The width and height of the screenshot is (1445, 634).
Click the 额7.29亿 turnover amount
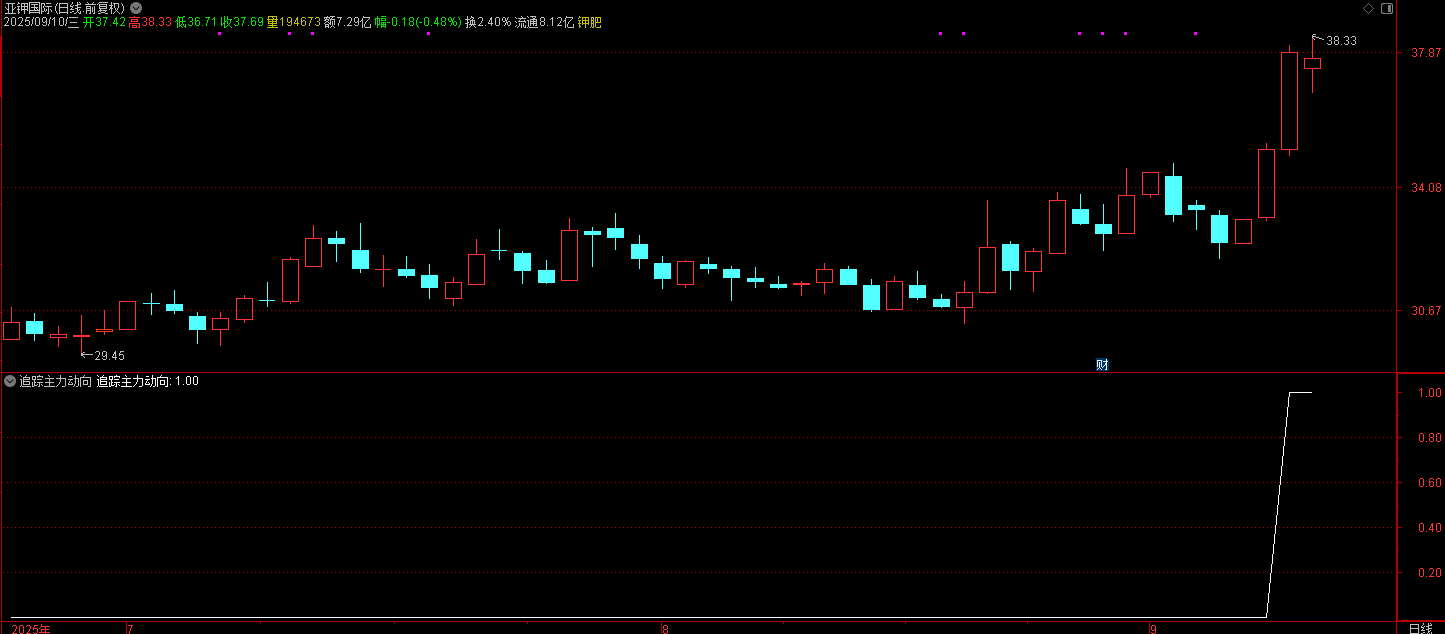347,22
